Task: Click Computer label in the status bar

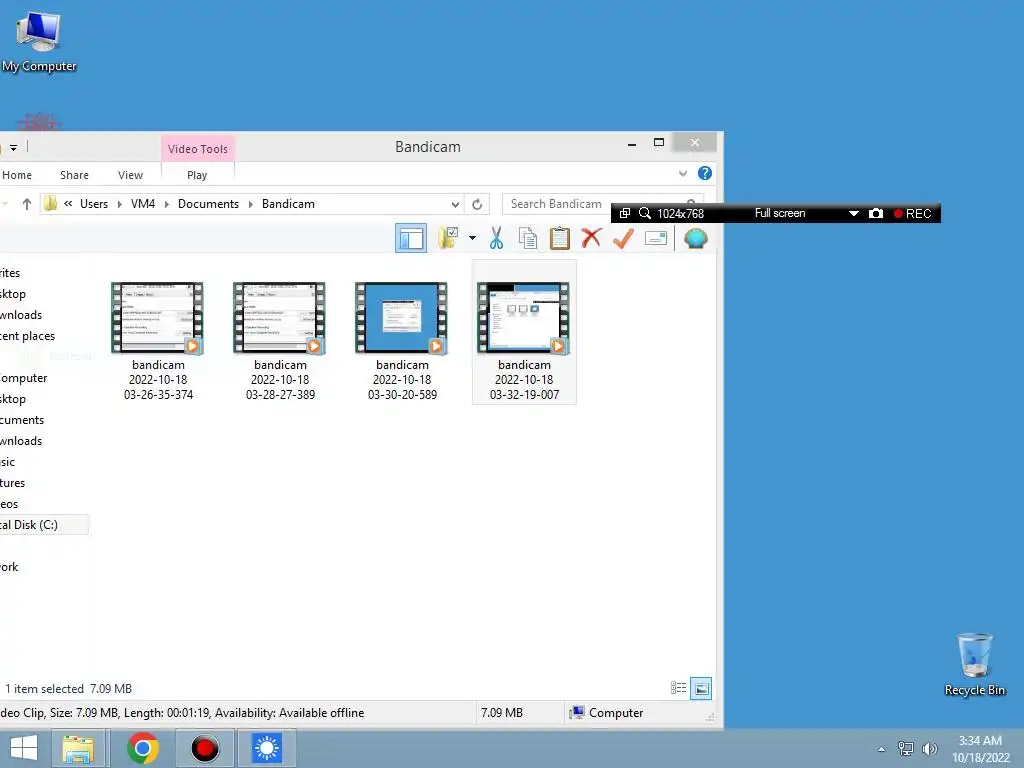Action: pos(616,712)
